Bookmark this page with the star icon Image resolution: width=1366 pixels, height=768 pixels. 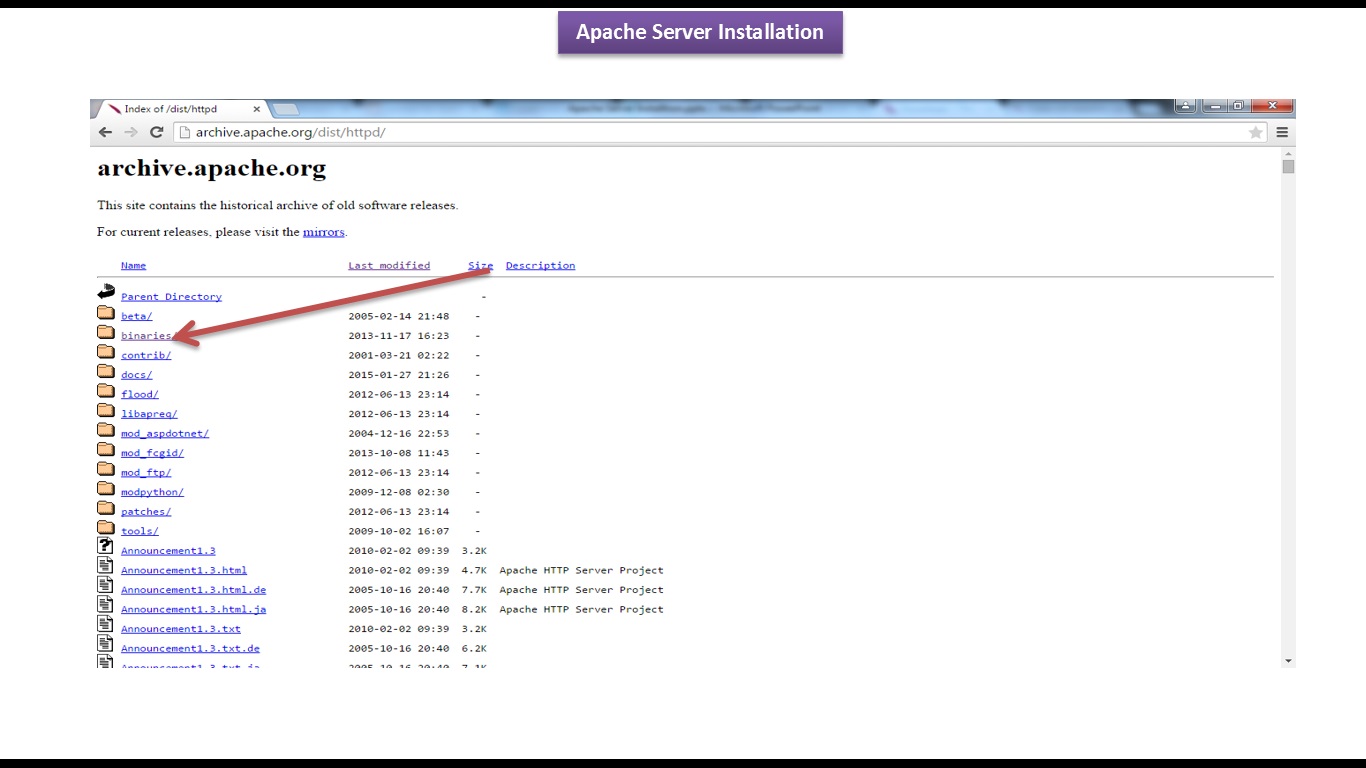click(1255, 132)
